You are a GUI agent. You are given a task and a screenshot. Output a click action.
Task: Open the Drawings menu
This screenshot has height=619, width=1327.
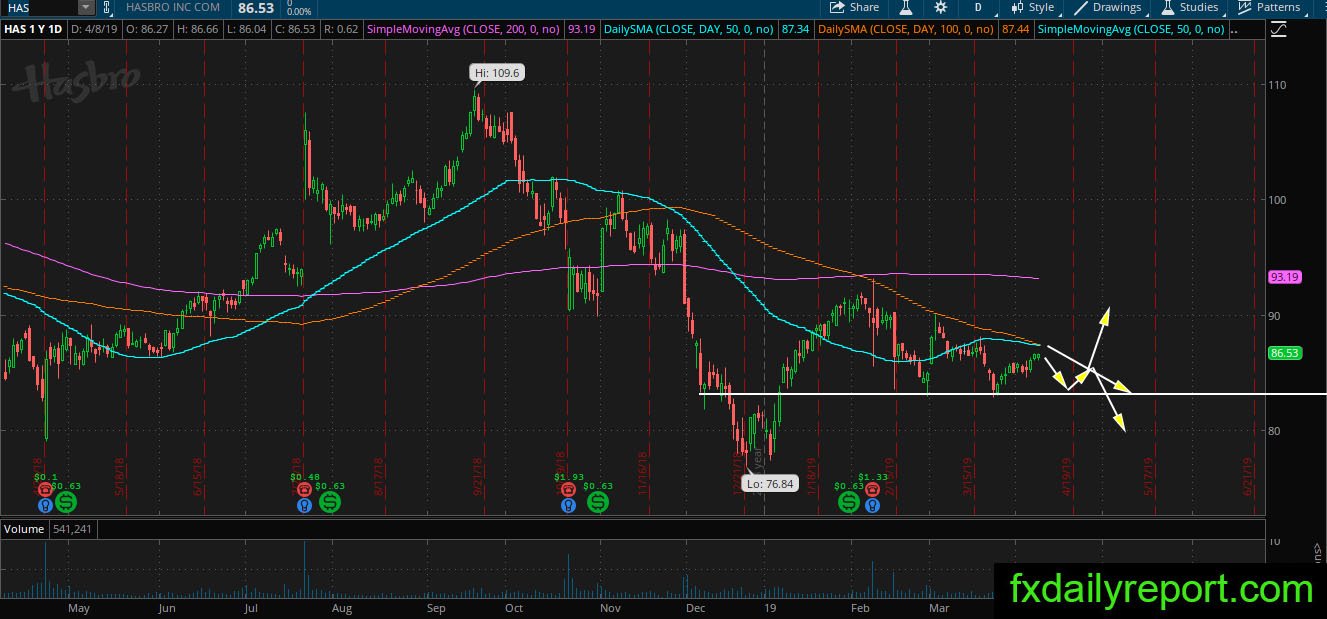(1108, 7)
